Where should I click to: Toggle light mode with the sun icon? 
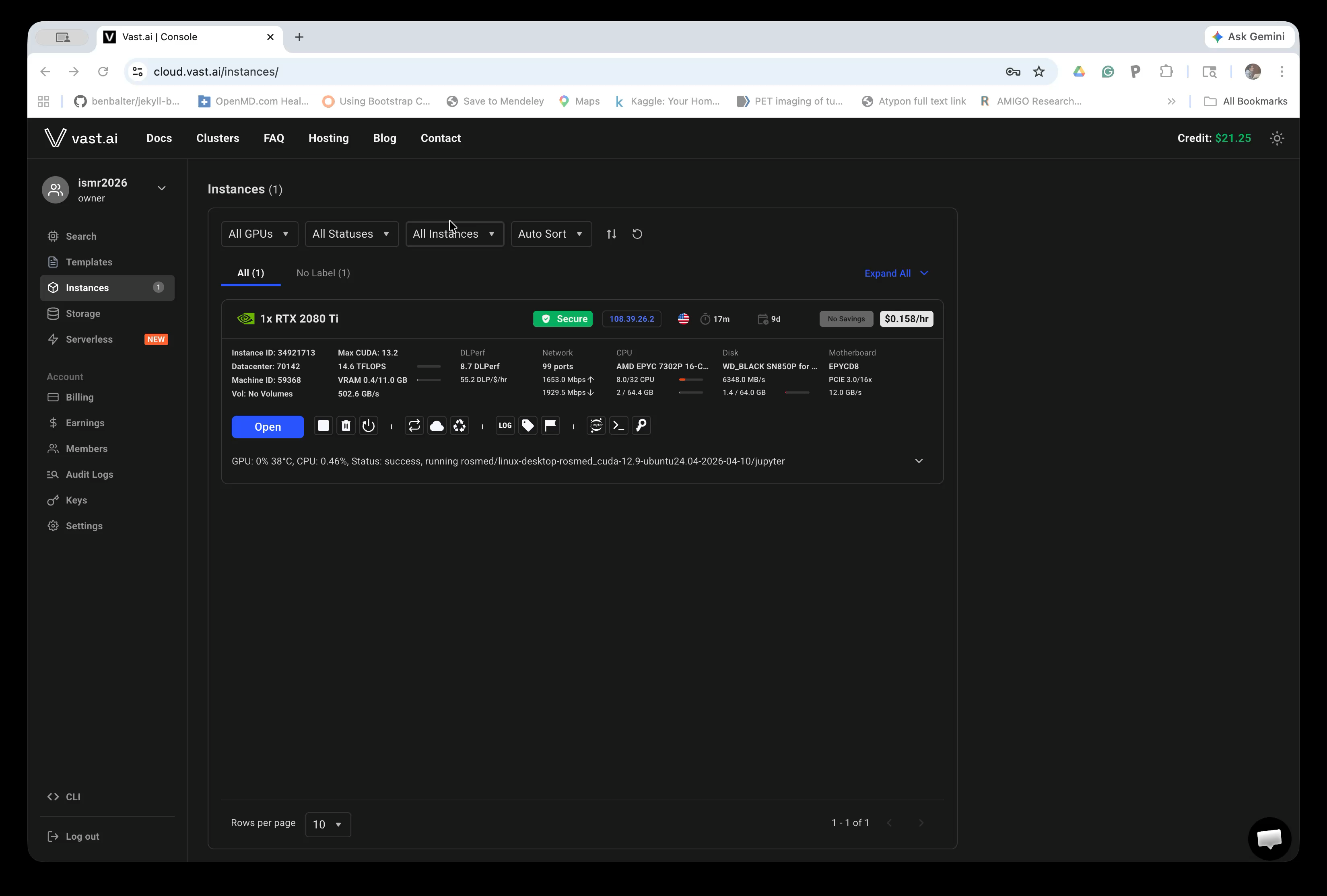[1278, 138]
